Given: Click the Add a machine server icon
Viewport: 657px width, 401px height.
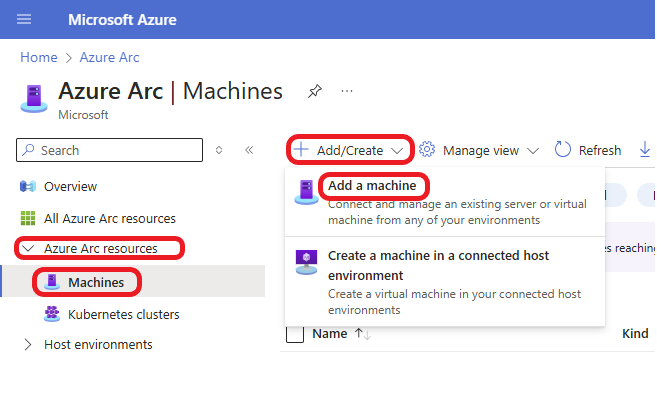Looking at the screenshot, I should pyautogui.click(x=306, y=192).
